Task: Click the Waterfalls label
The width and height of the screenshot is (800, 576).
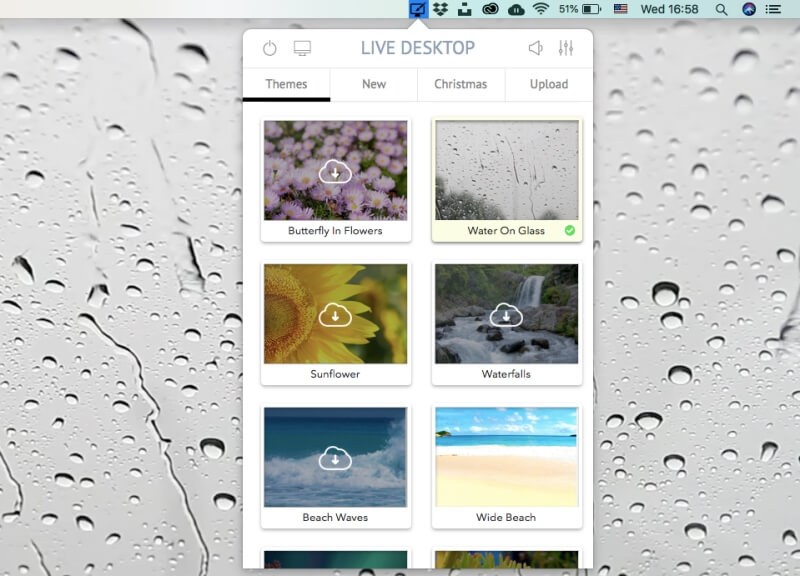Action: (x=506, y=374)
